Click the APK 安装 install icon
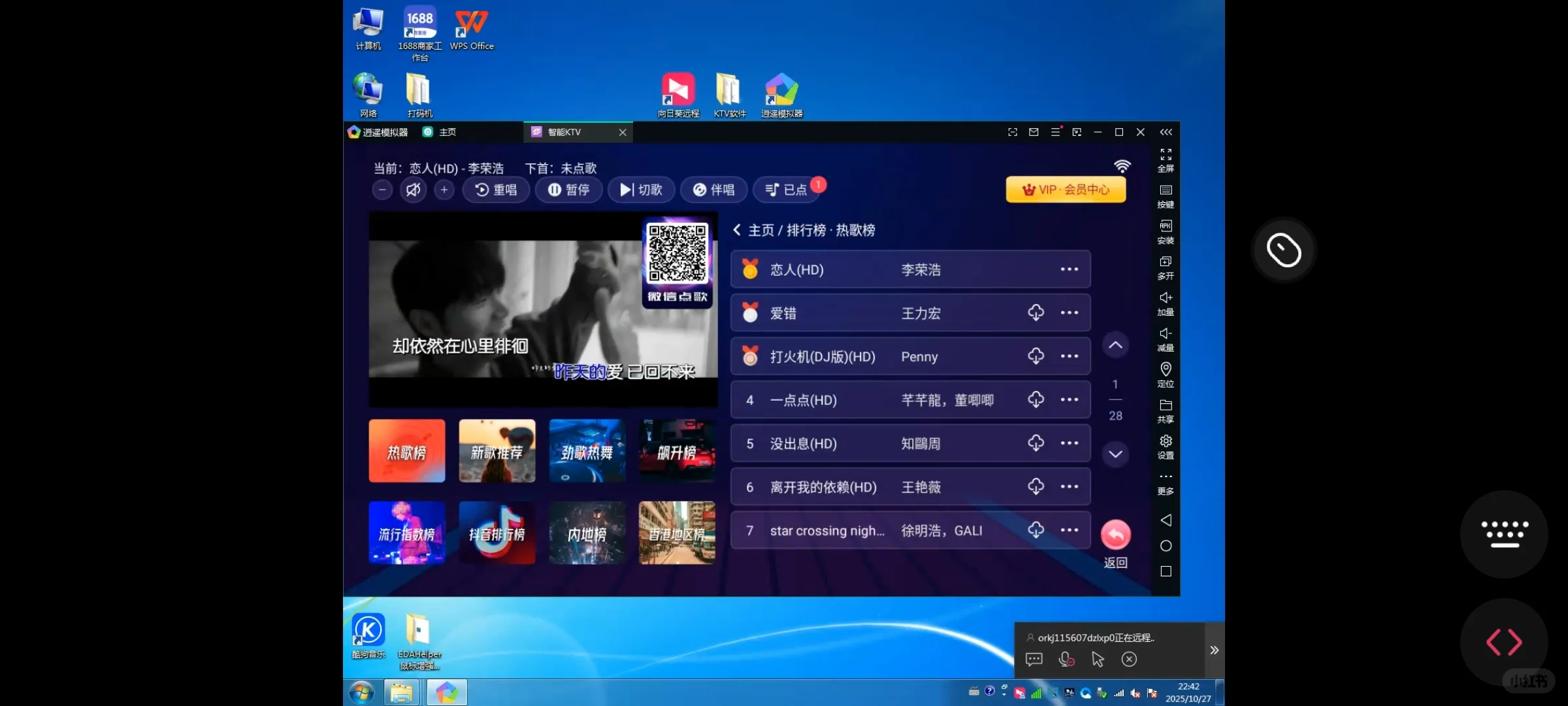The image size is (1568, 706). (x=1166, y=232)
